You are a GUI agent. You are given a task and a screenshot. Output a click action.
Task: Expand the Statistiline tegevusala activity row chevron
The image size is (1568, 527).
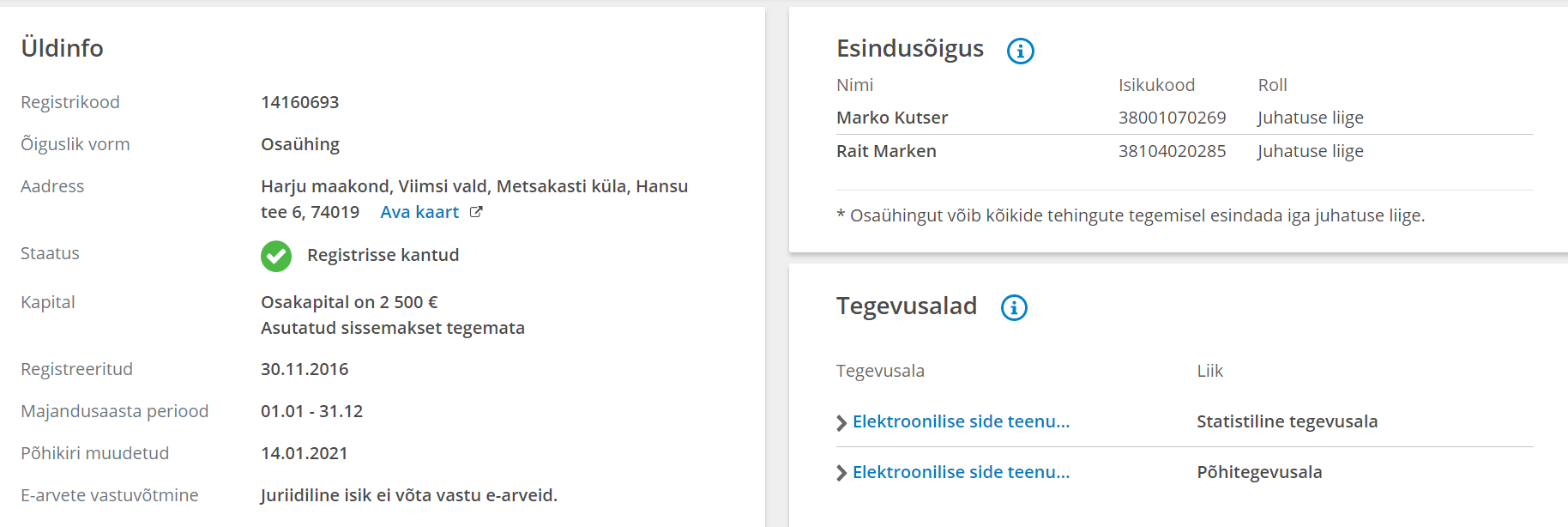coord(841,422)
